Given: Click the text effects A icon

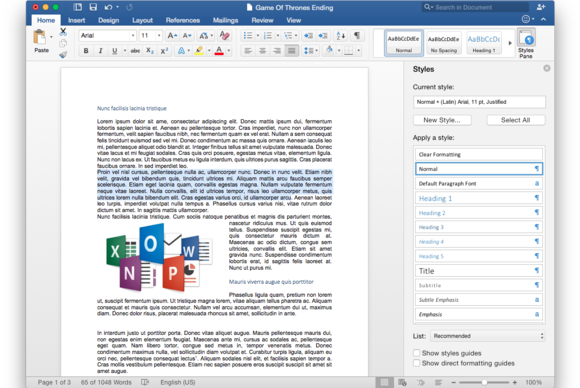Looking at the screenshot, I should click(181, 51).
